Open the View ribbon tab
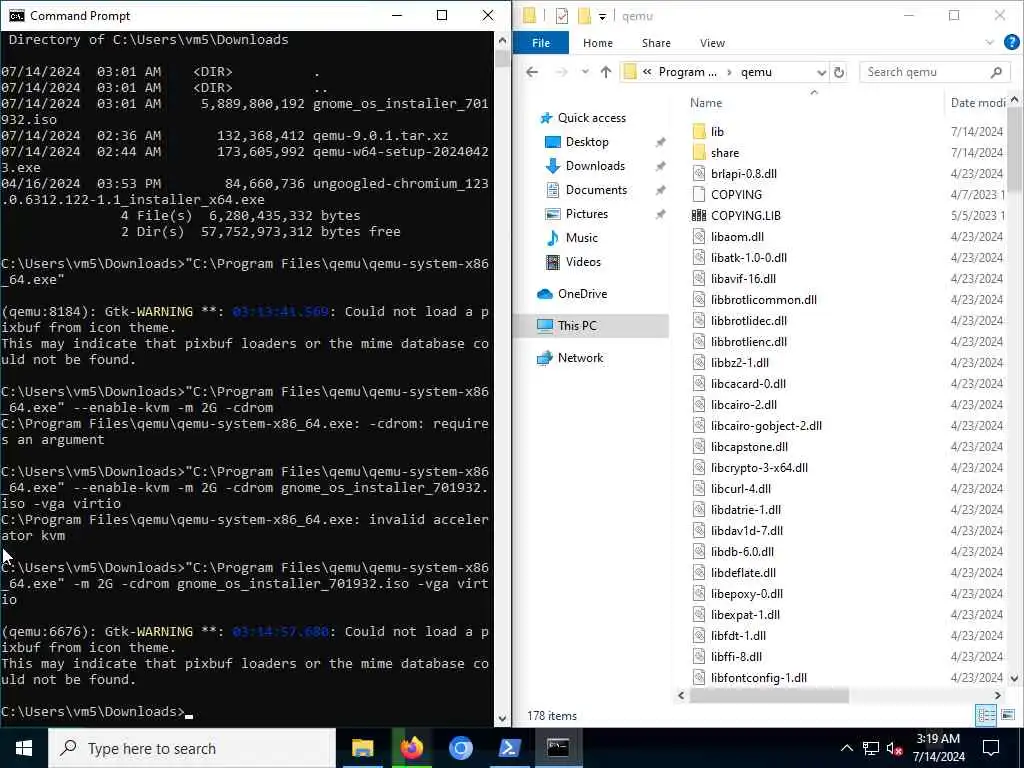Image resolution: width=1024 pixels, height=768 pixels. pyautogui.click(x=712, y=43)
